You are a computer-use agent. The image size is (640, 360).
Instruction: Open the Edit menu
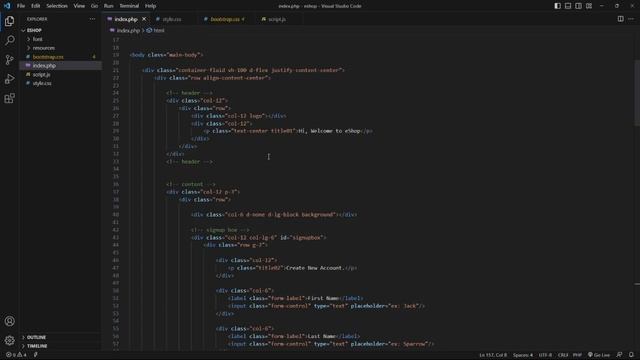click(36, 6)
